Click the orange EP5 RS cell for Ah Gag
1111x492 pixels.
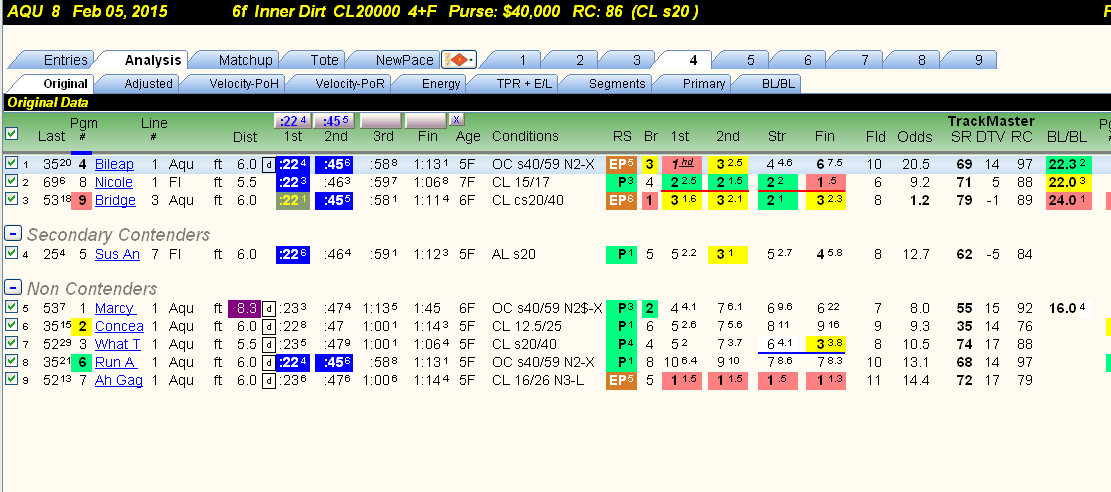pos(621,381)
